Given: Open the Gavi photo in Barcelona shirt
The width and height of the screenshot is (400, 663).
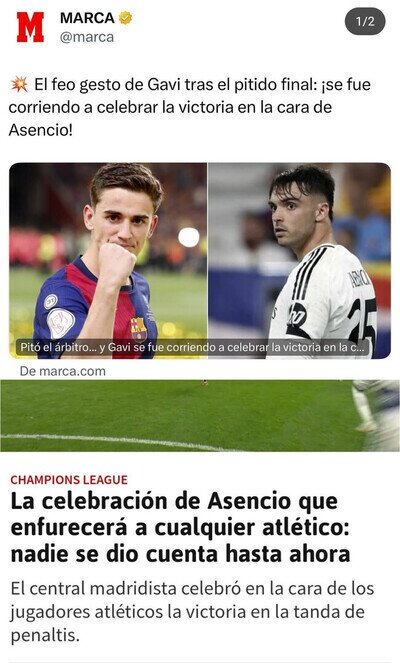Looking at the screenshot, I should [x=108, y=260].
